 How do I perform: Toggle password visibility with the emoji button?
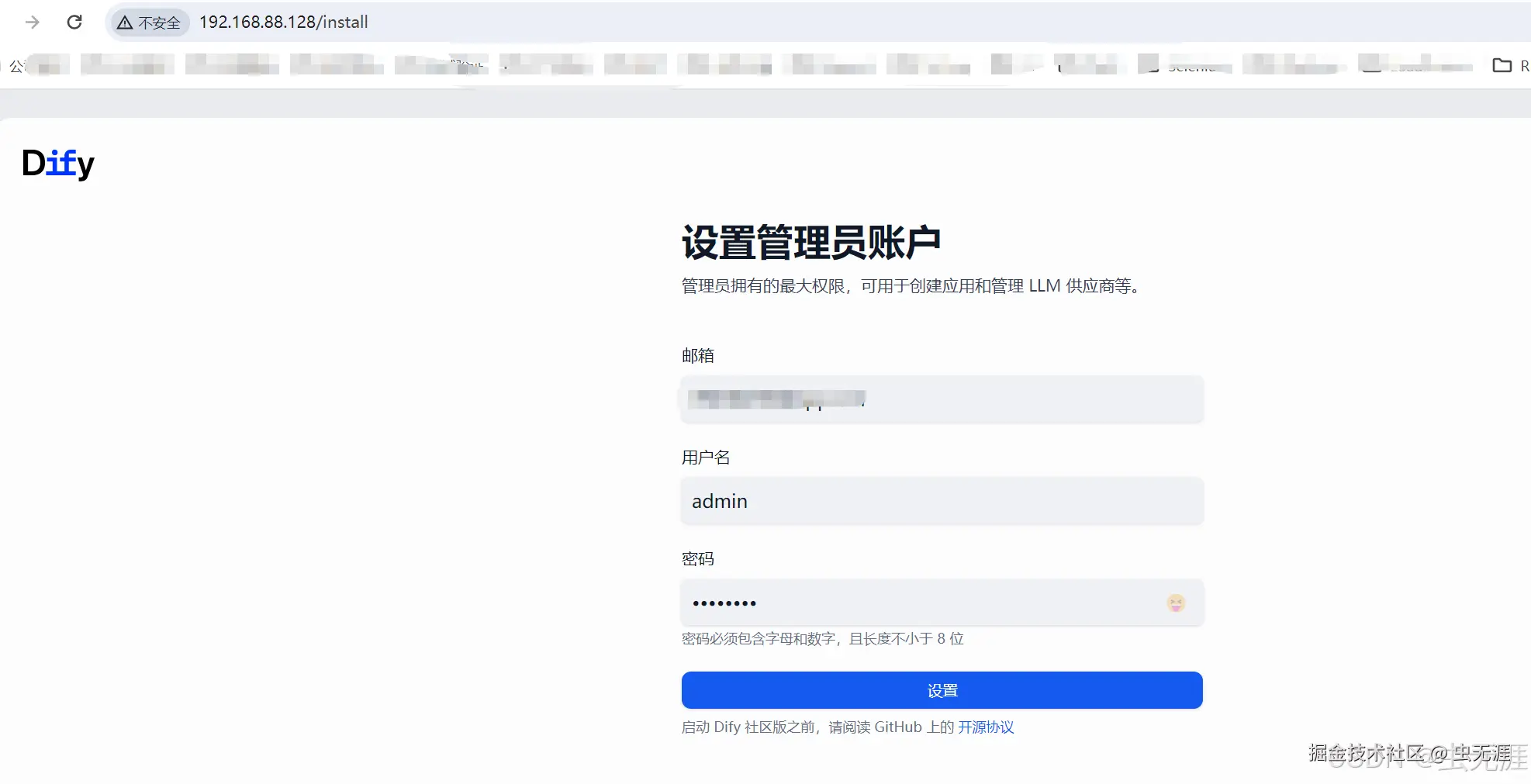click(1176, 603)
